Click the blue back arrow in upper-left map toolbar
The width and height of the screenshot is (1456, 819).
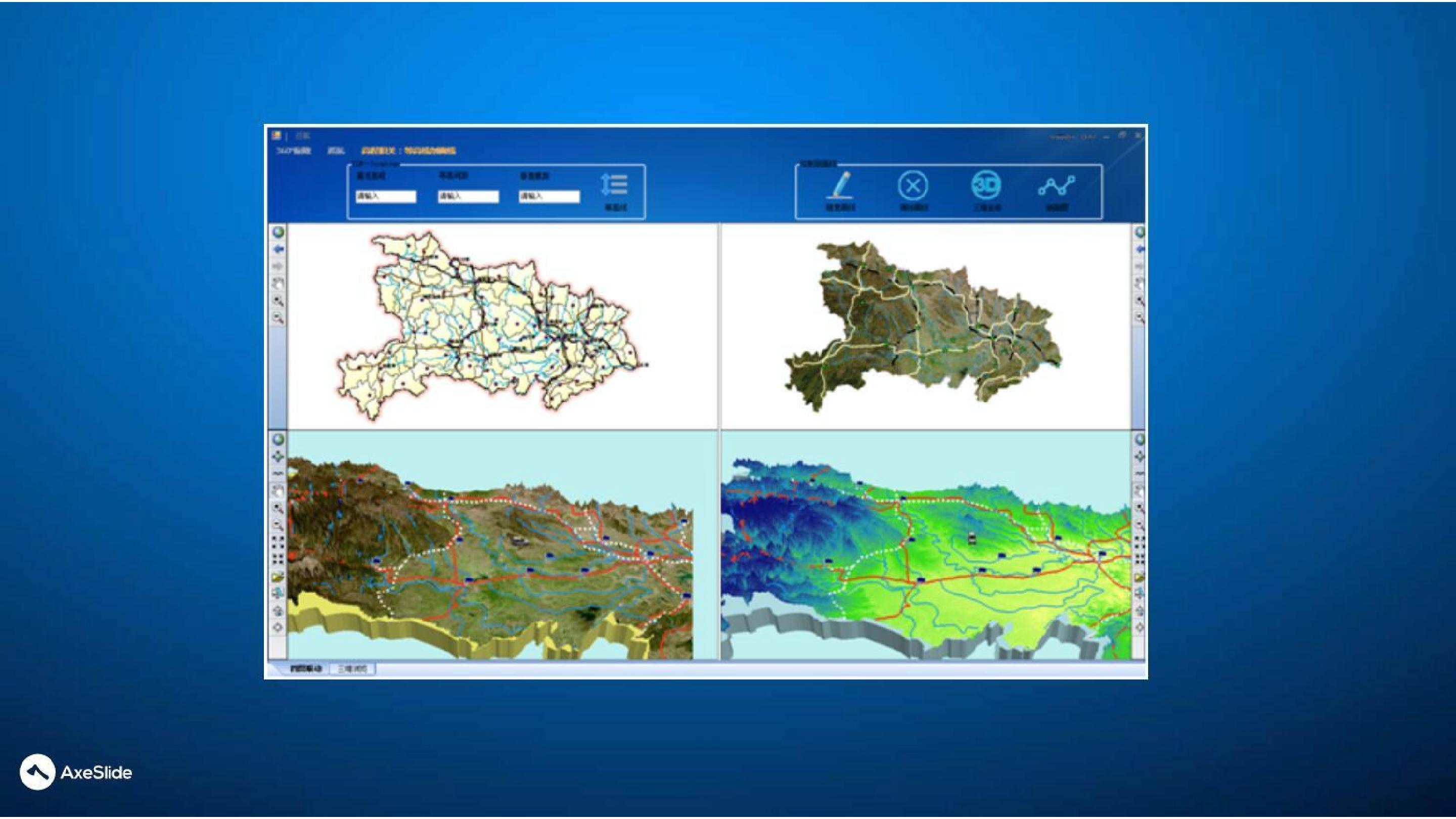click(278, 249)
